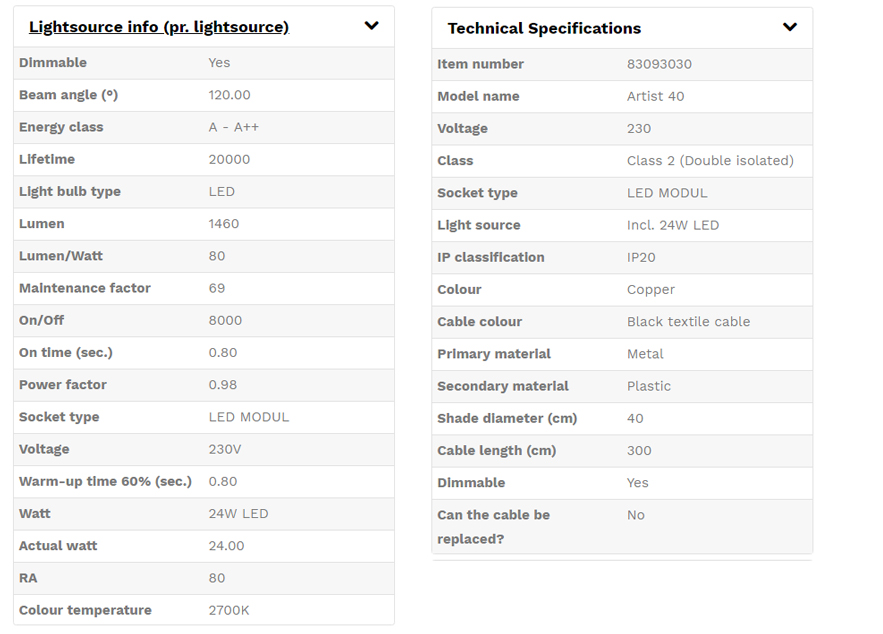Click the Energy class A - A++ value
Screen dimensions: 883x634
233,127
